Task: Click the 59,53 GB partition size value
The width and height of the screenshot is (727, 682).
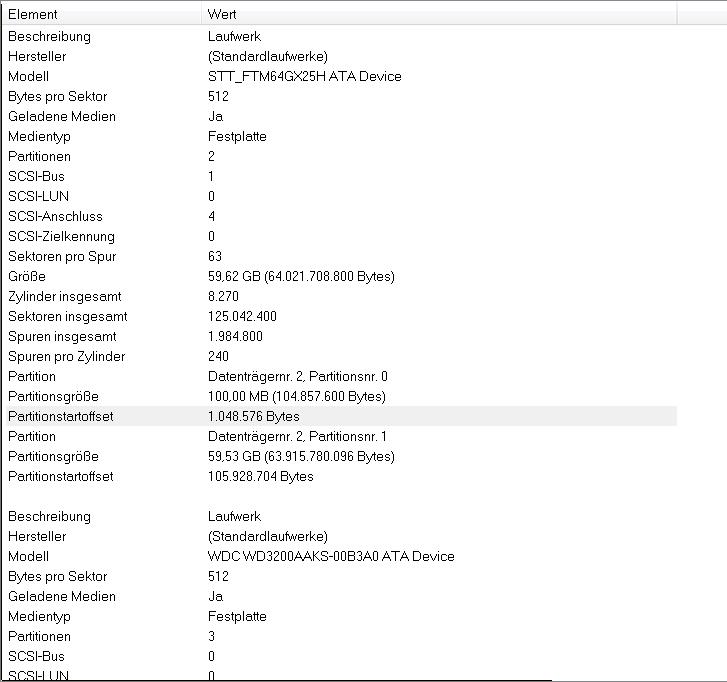Action: pyautogui.click(x=301, y=456)
